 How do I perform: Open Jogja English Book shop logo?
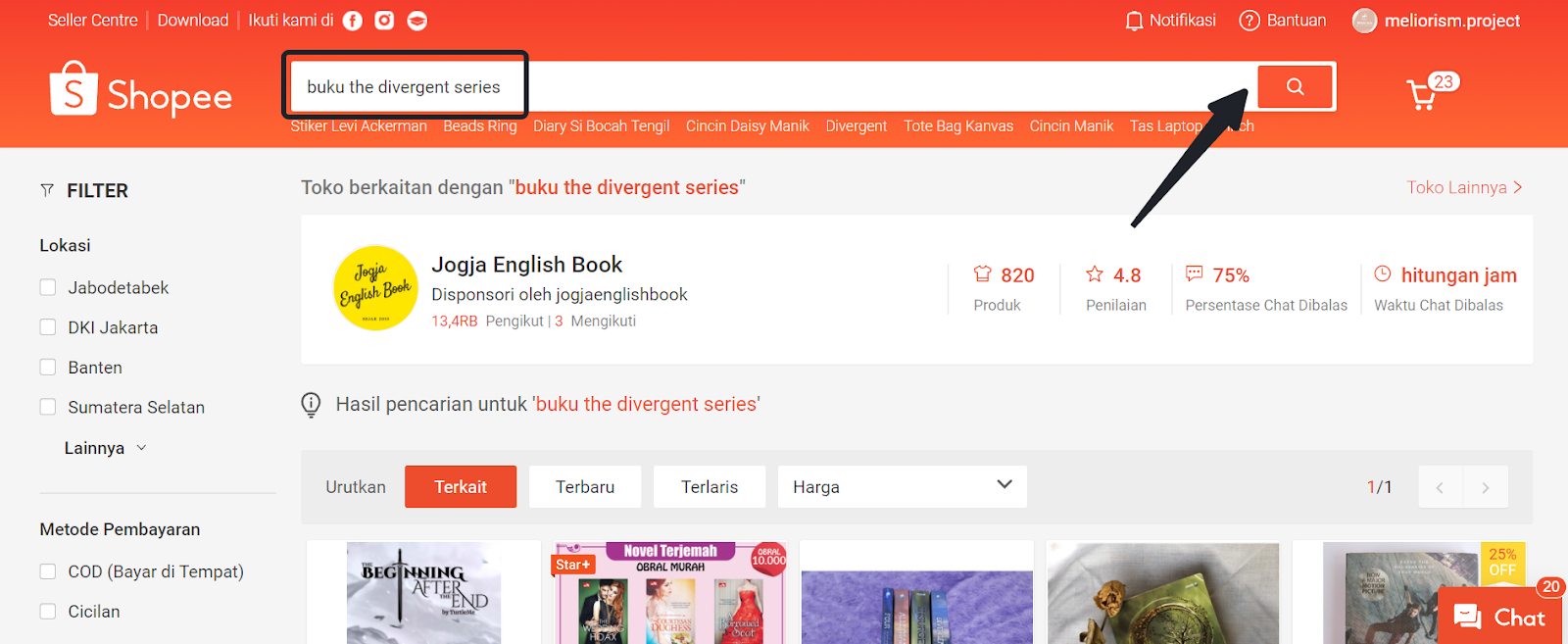point(376,288)
